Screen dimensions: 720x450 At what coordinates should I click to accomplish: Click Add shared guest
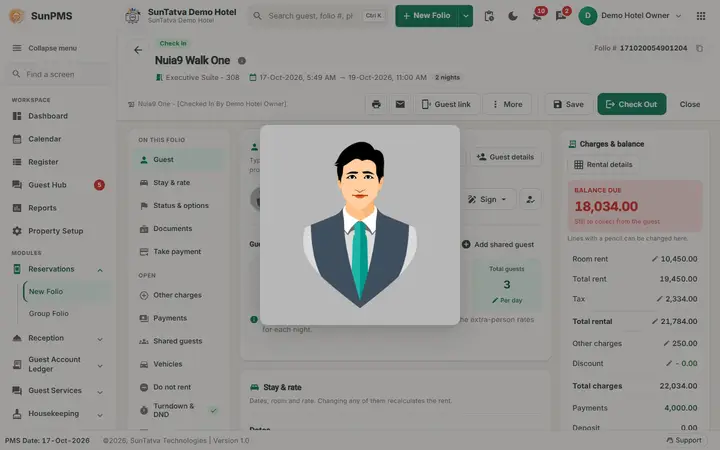point(498,244)
